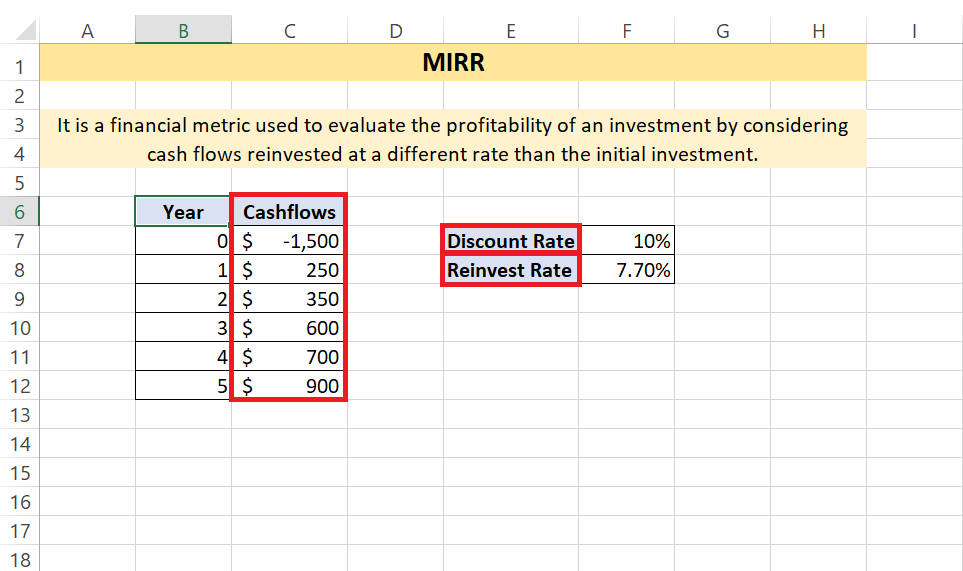Click the select-all corner triangle
This screenshot has width=963, height=571.
(25, 30)
